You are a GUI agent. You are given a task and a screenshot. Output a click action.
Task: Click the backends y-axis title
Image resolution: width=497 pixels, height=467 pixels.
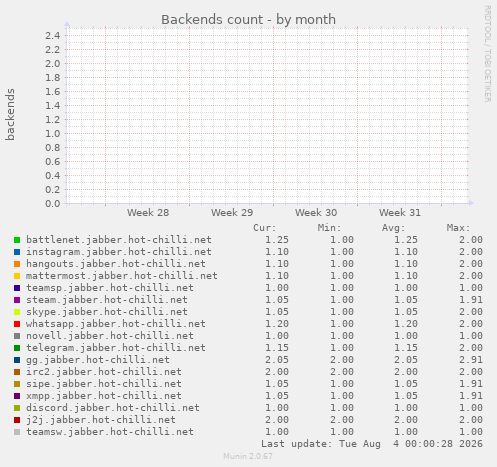[x=10, y=114]
